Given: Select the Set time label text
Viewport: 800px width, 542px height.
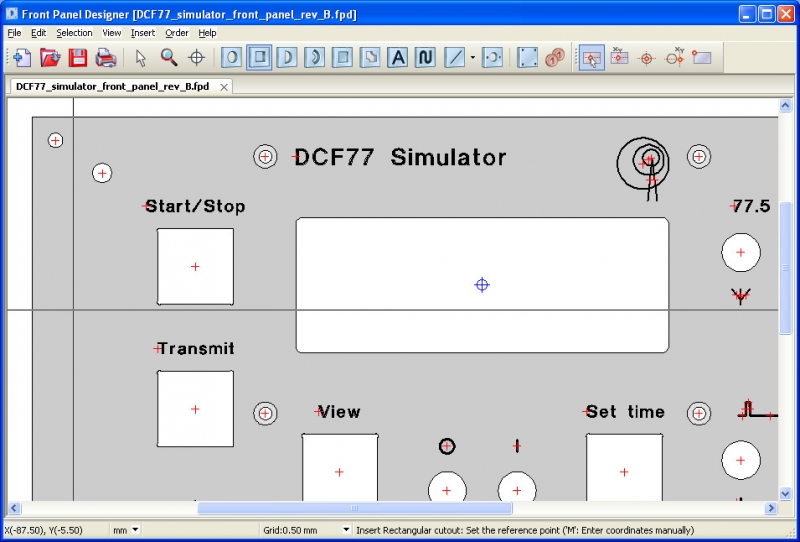Looking at the screenshot, I should click(x=625, y=412).
